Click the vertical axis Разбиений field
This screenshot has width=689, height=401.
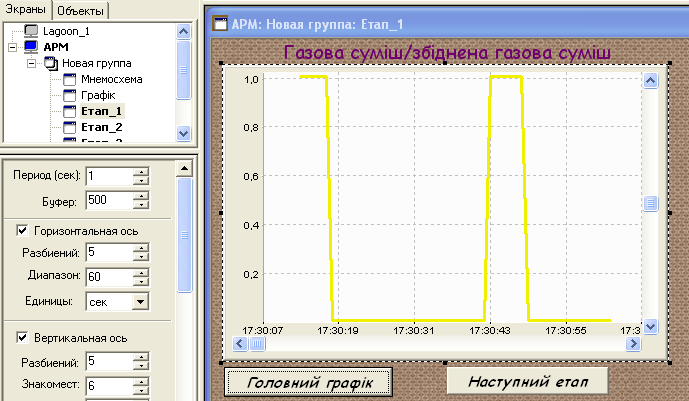click(x=109, y=361)
